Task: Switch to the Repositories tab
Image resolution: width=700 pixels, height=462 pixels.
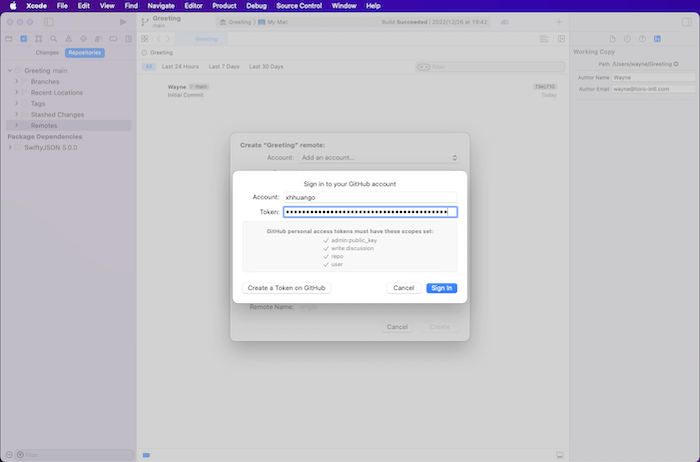Action: pos(85,53)
